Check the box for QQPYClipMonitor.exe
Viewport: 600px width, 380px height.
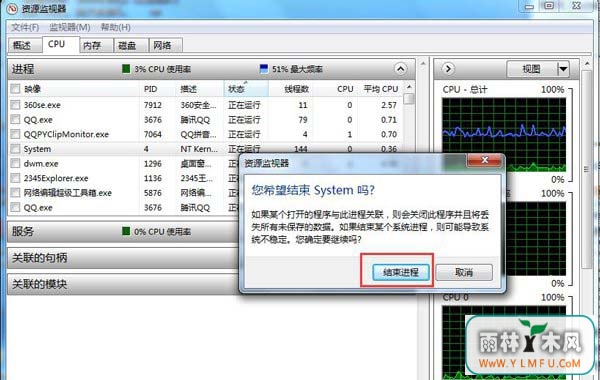click(x=15, y=134)
